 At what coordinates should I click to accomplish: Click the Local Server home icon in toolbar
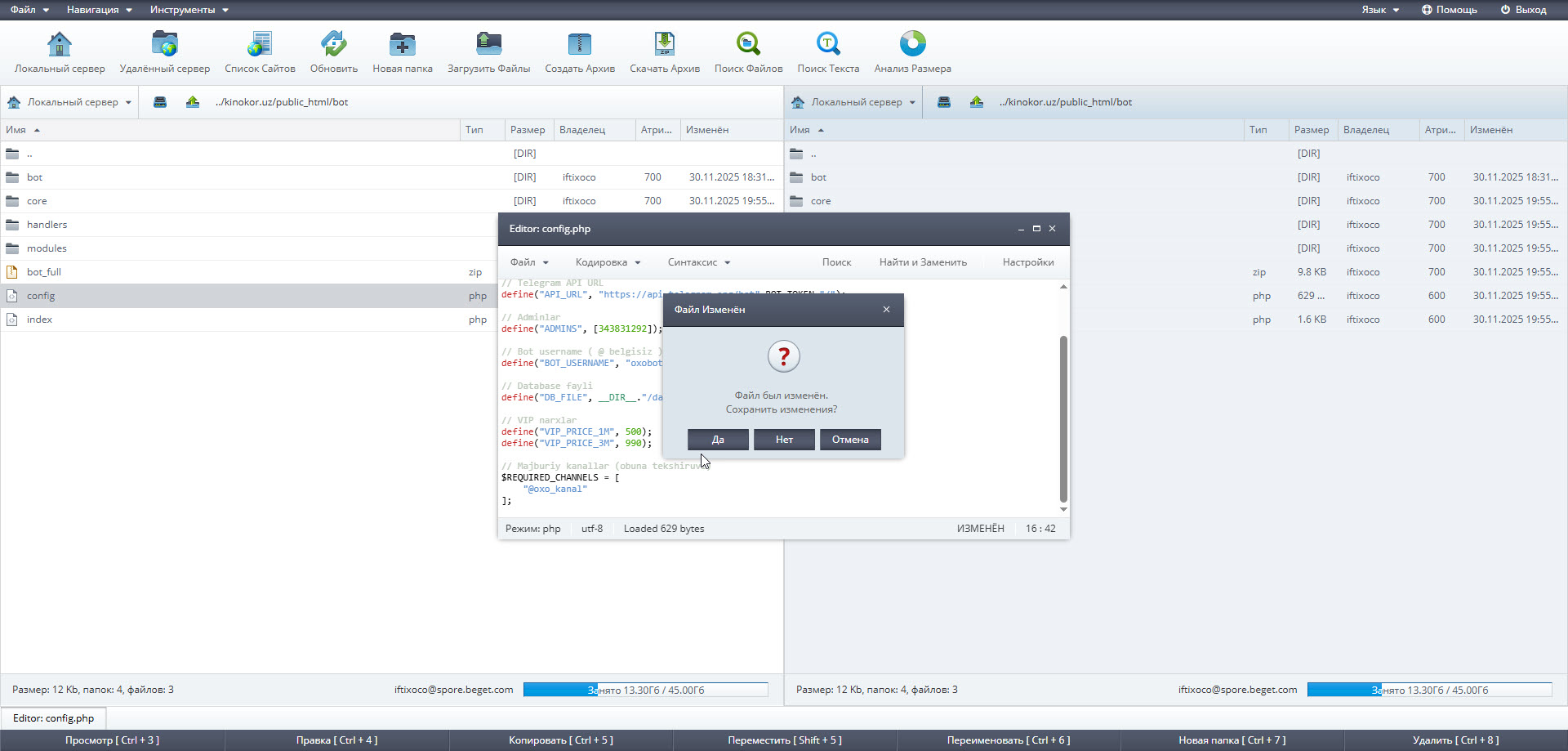click(x=60, y=44)
